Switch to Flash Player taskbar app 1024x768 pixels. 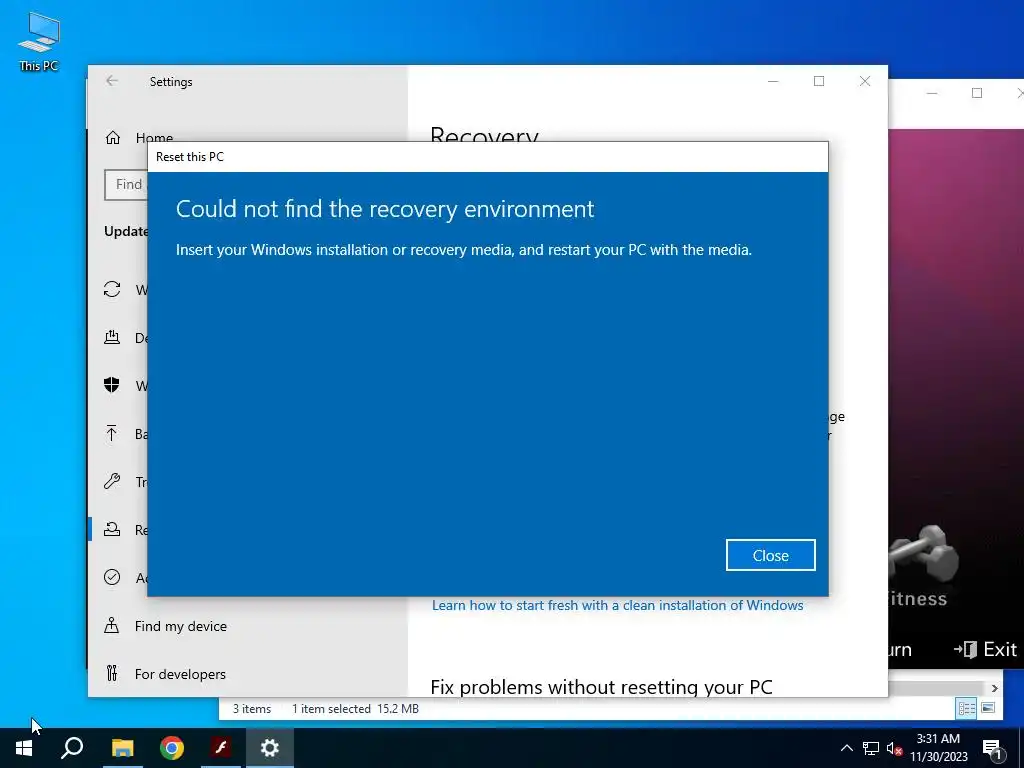click(221, 748)
